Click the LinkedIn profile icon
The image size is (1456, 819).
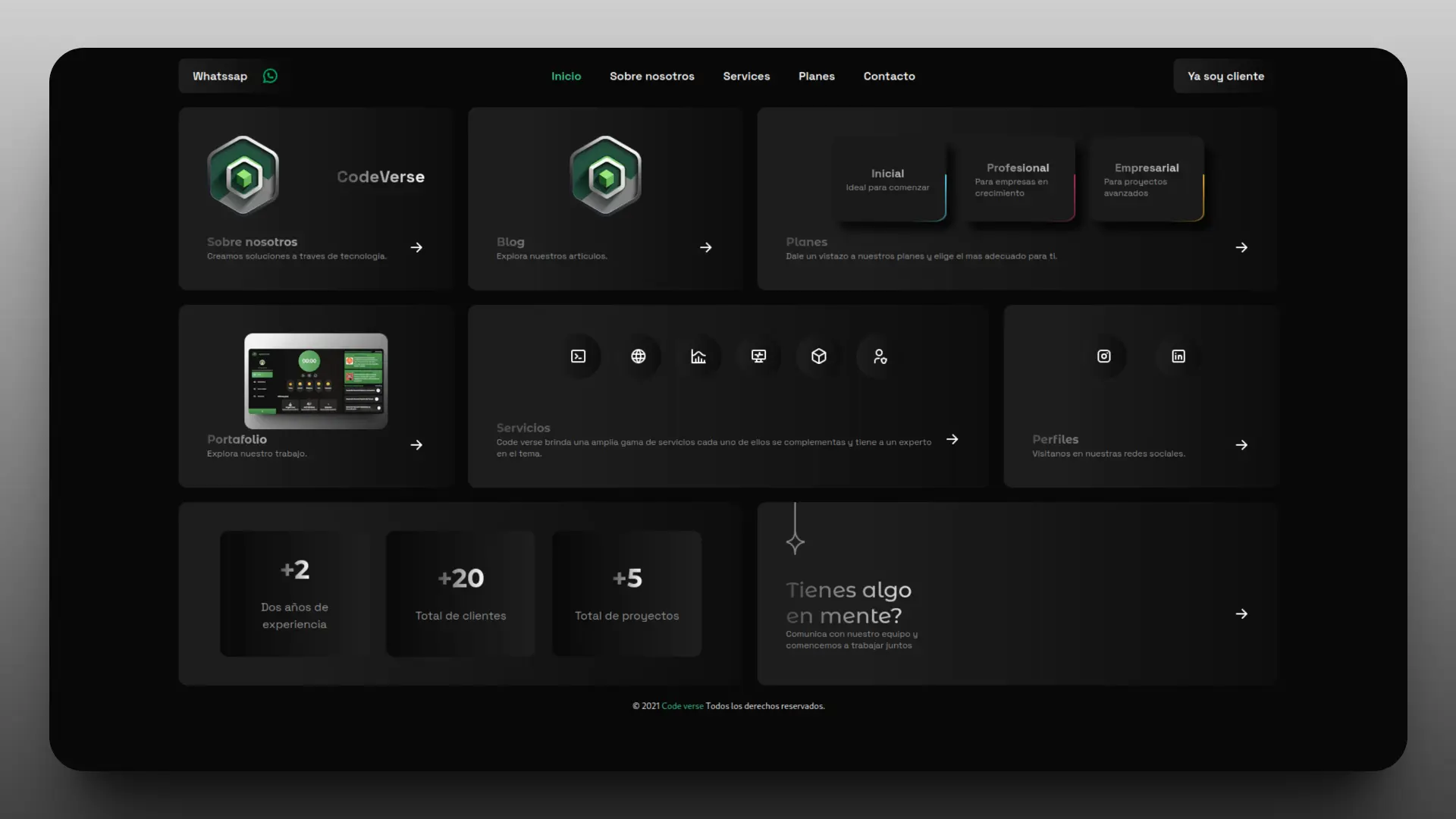coord(1178,356)
